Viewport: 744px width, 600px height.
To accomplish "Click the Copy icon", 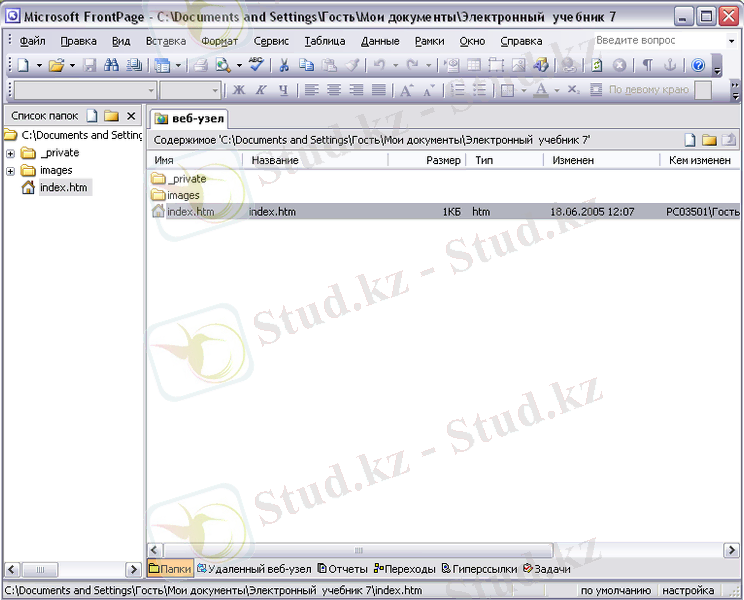I will (307, 65).
